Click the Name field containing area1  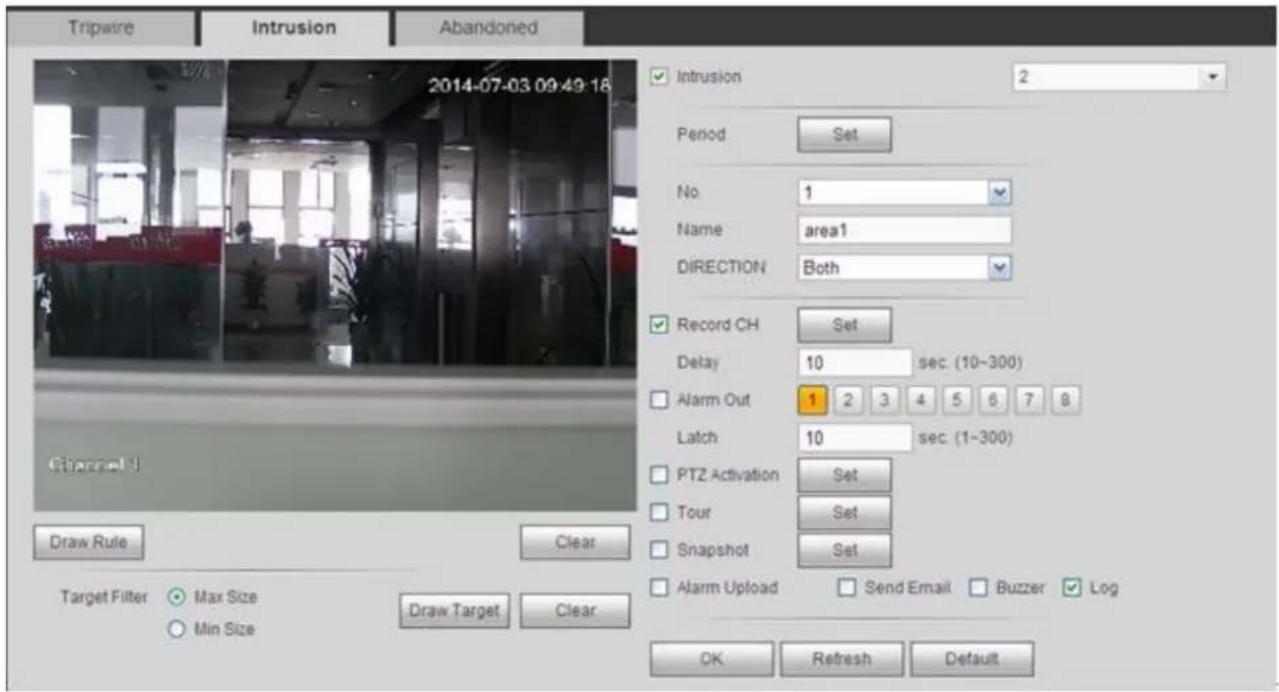(905, 230)
